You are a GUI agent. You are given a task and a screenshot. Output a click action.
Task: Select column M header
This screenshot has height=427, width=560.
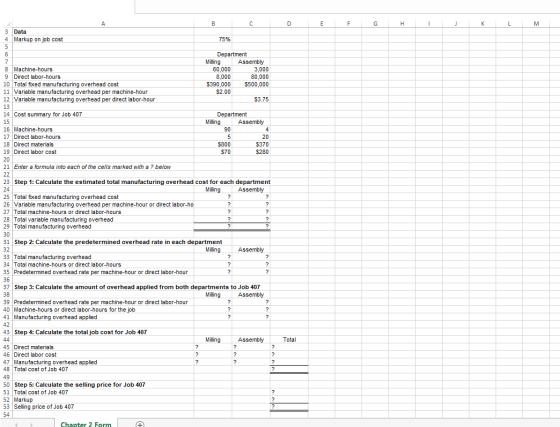[536, 24]
